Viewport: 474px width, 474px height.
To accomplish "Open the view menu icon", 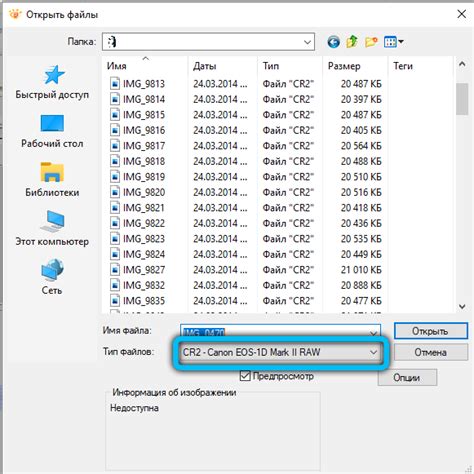I will (393, 42).
